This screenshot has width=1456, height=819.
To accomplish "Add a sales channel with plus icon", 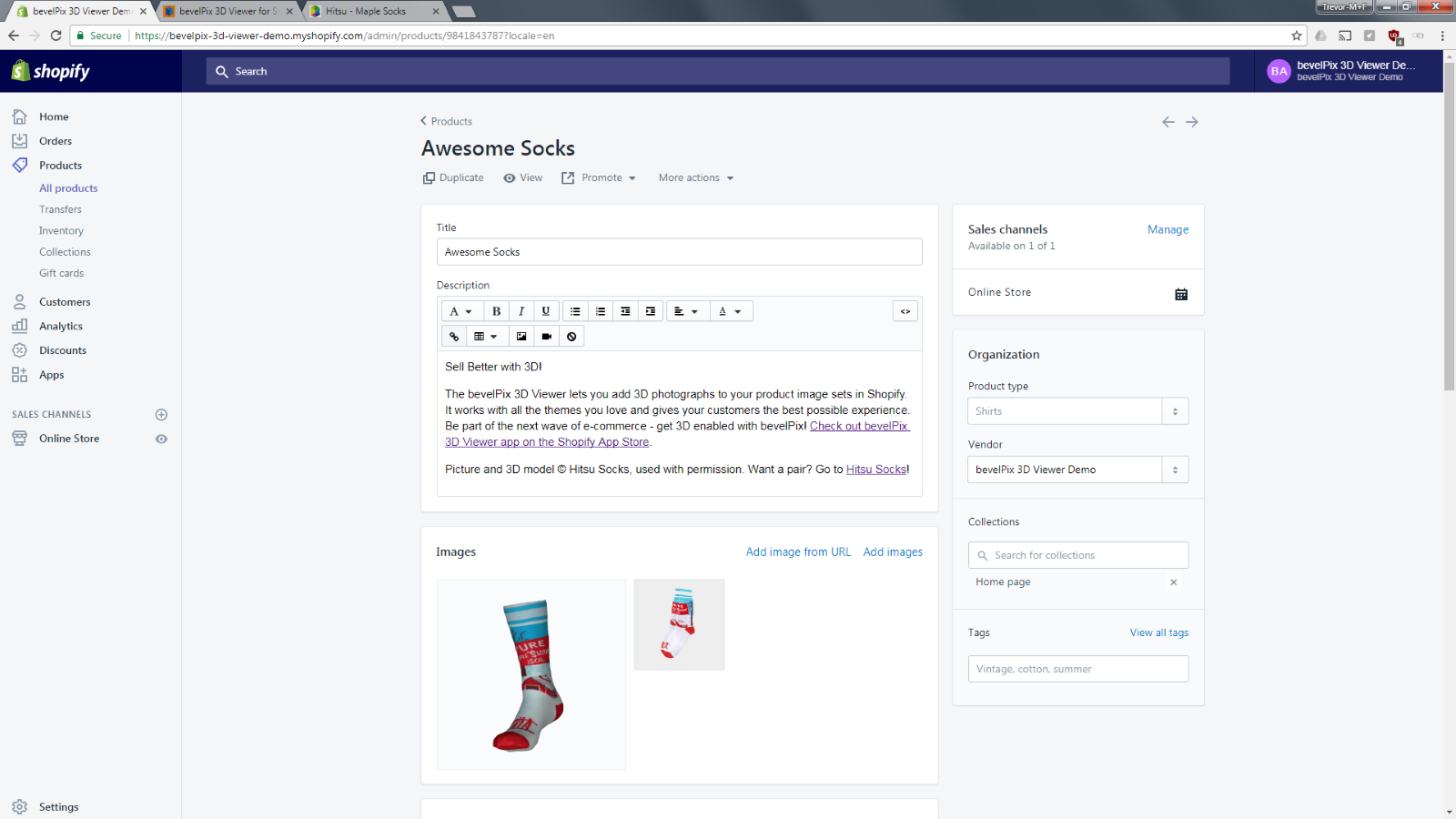I will click(x=161, y=415).
